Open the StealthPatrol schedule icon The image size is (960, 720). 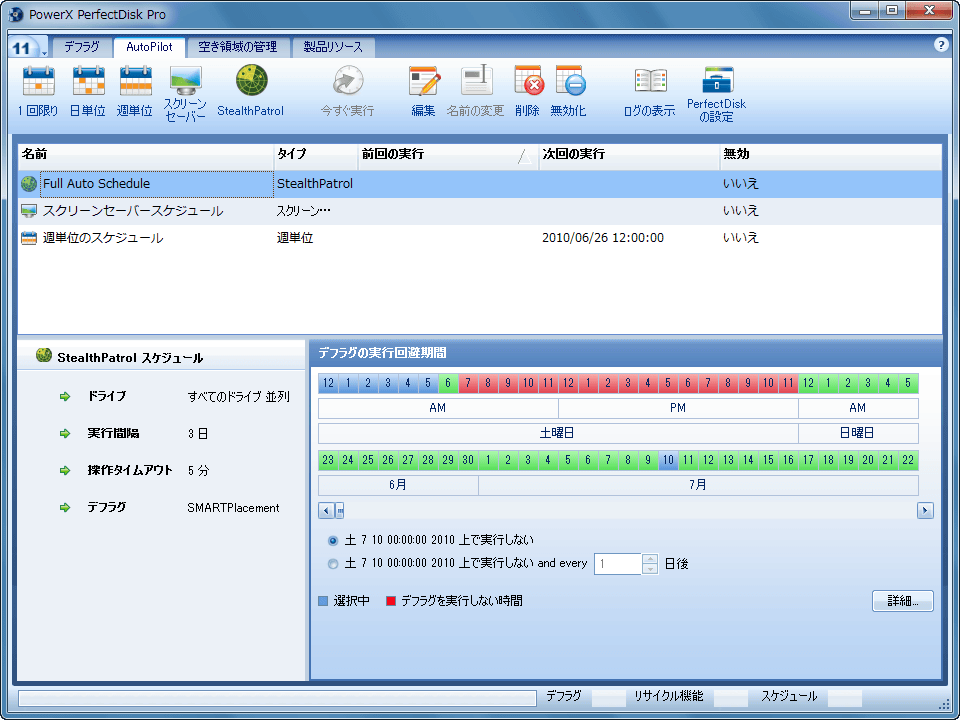(x=251, y=91)
